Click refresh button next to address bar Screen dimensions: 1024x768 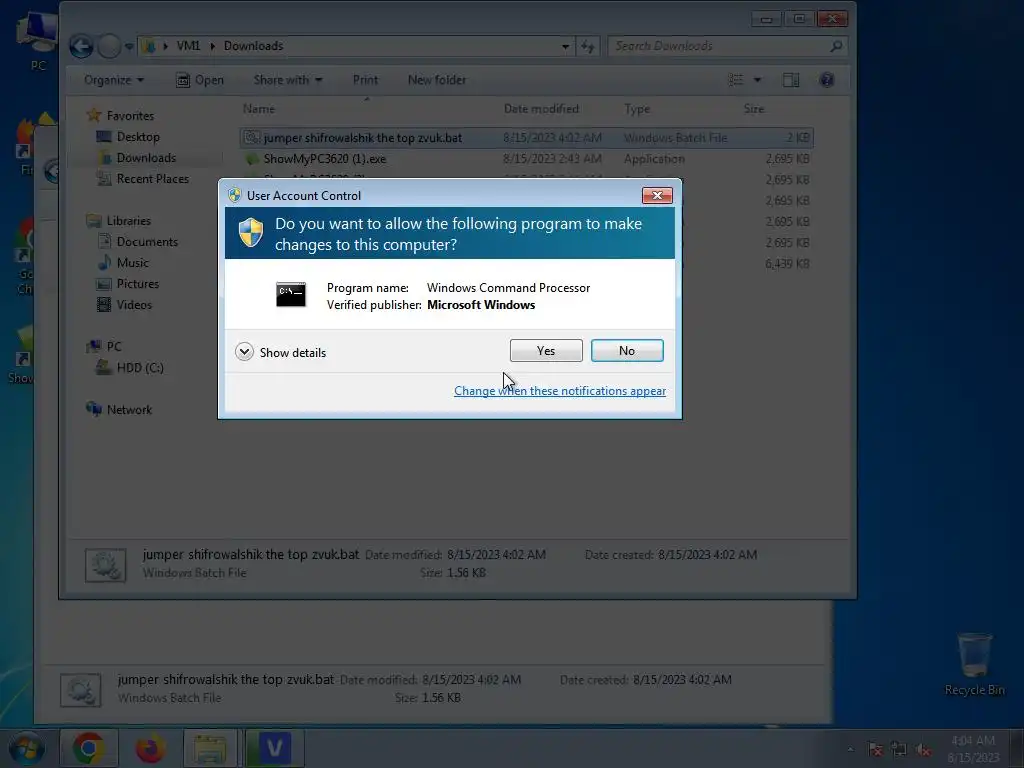point(588,46)
